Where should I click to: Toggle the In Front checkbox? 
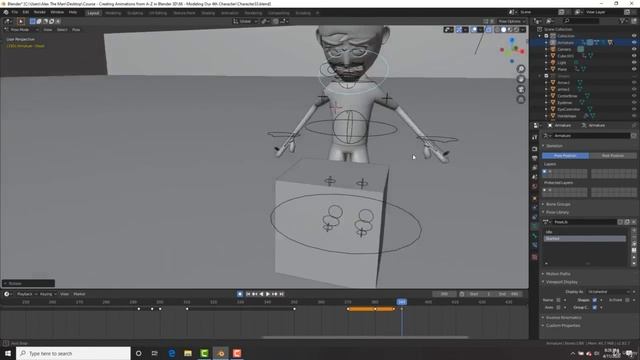627,300
